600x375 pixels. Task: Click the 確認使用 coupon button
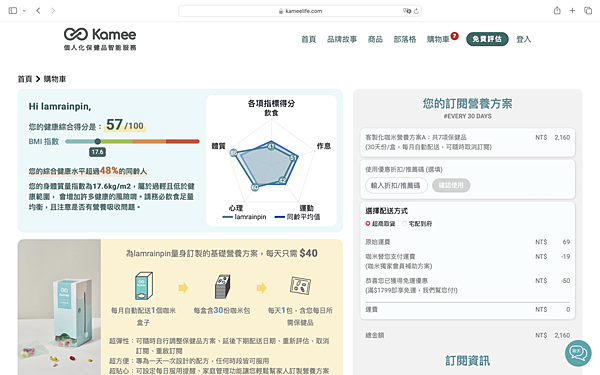coord(451,186)
